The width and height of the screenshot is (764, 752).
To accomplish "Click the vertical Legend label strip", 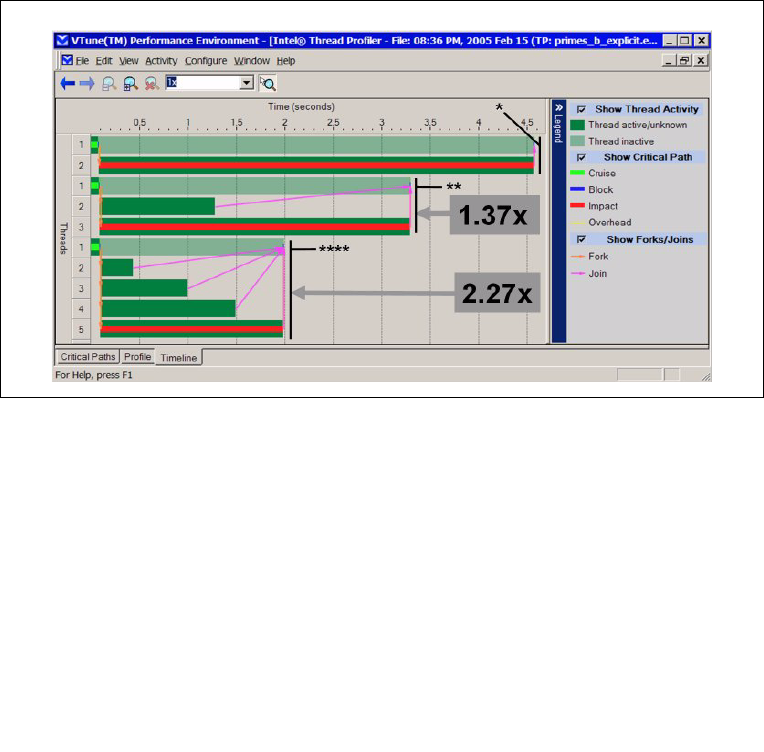I will [558, 128].
